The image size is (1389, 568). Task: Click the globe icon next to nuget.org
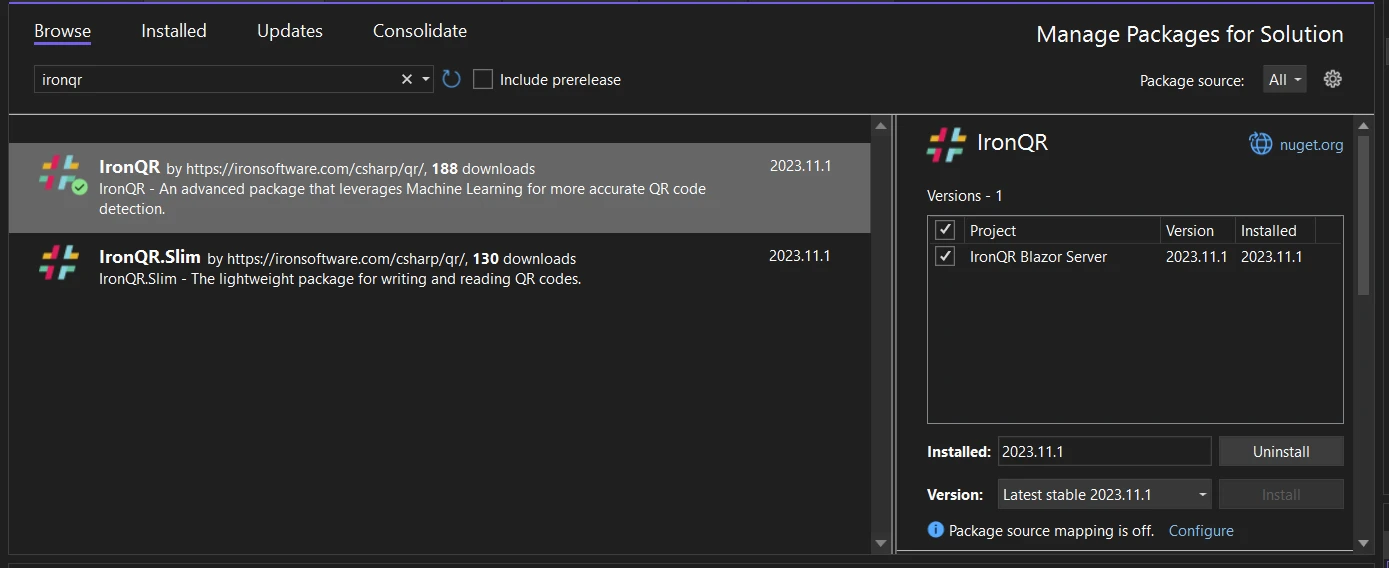(x=1260, y=144)
